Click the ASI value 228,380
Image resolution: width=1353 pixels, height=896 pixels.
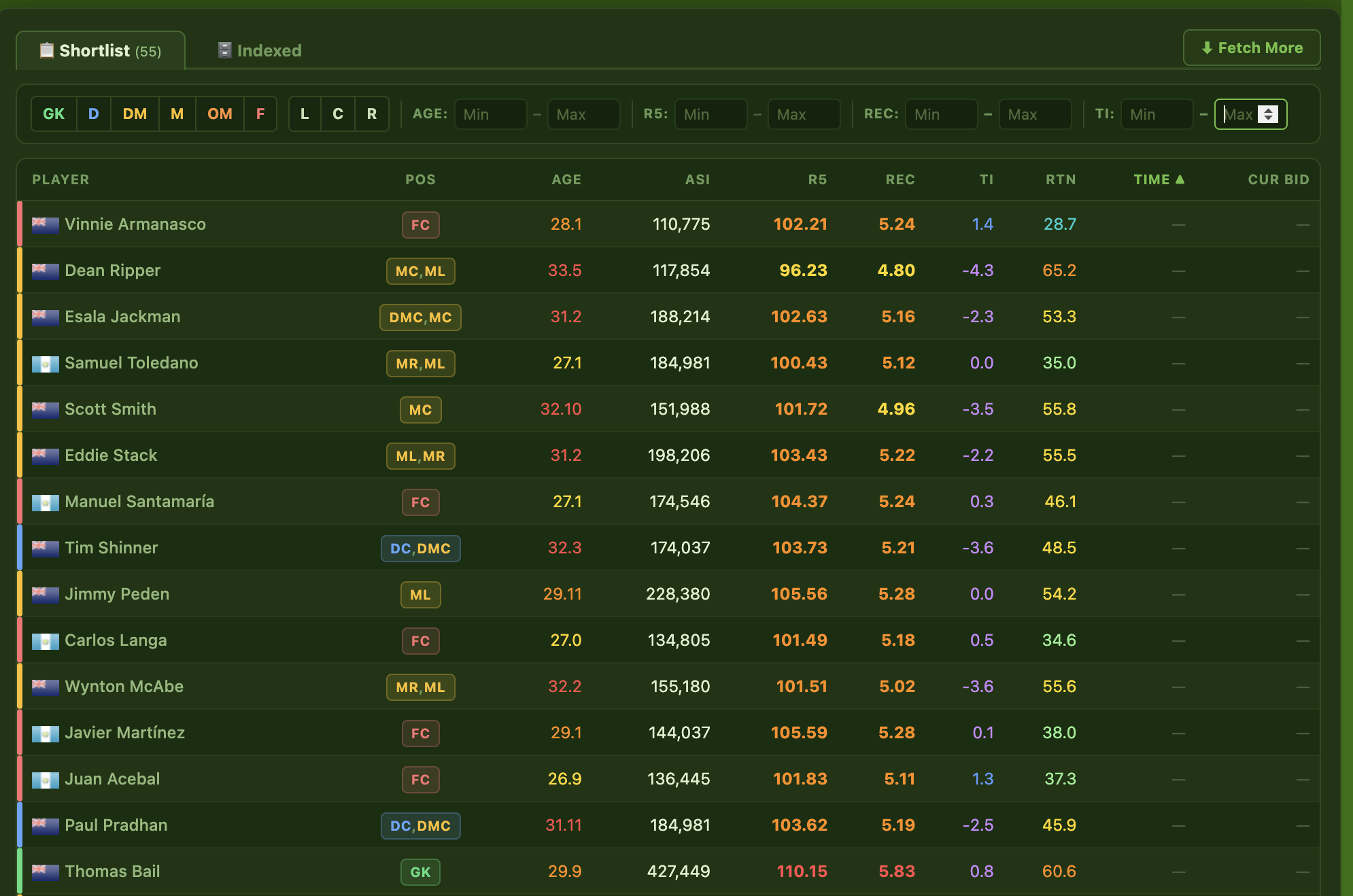(678, 594)
